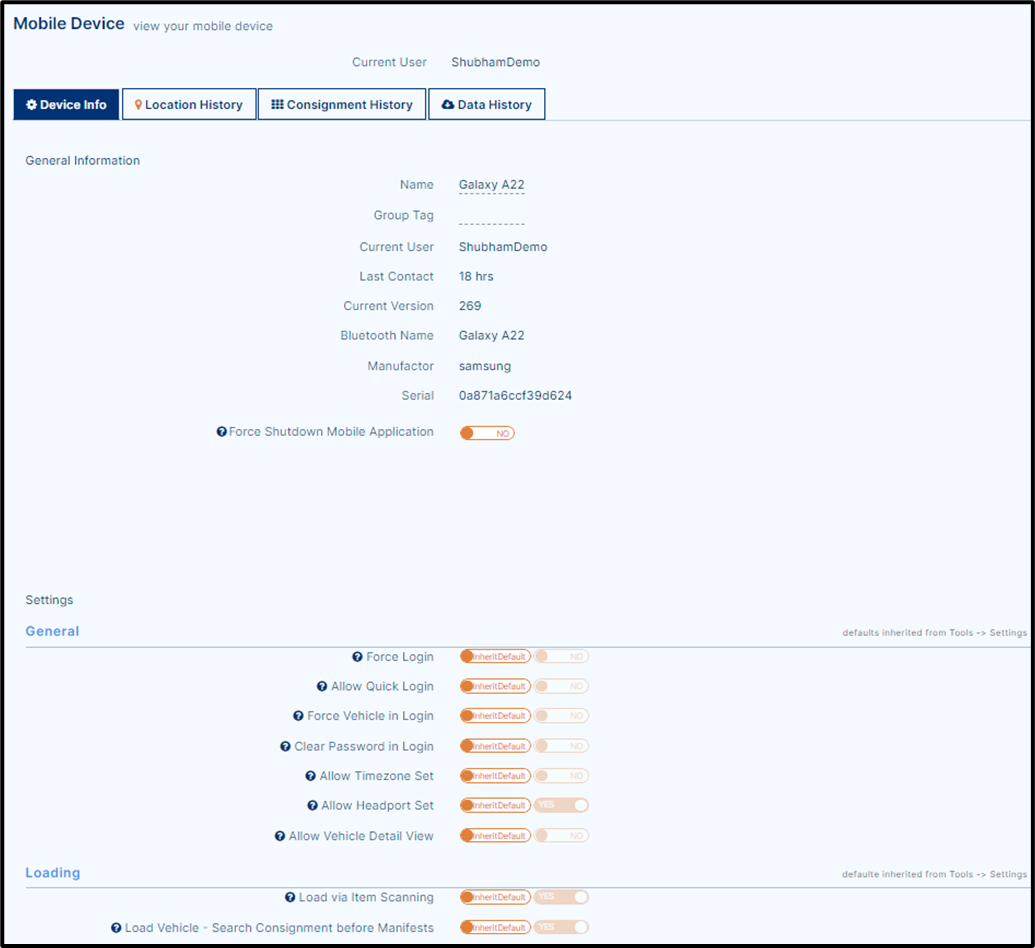1035x948 pixels.
Task: Click the gear icon in Device Info tab
Action: (x=31, y=104)
